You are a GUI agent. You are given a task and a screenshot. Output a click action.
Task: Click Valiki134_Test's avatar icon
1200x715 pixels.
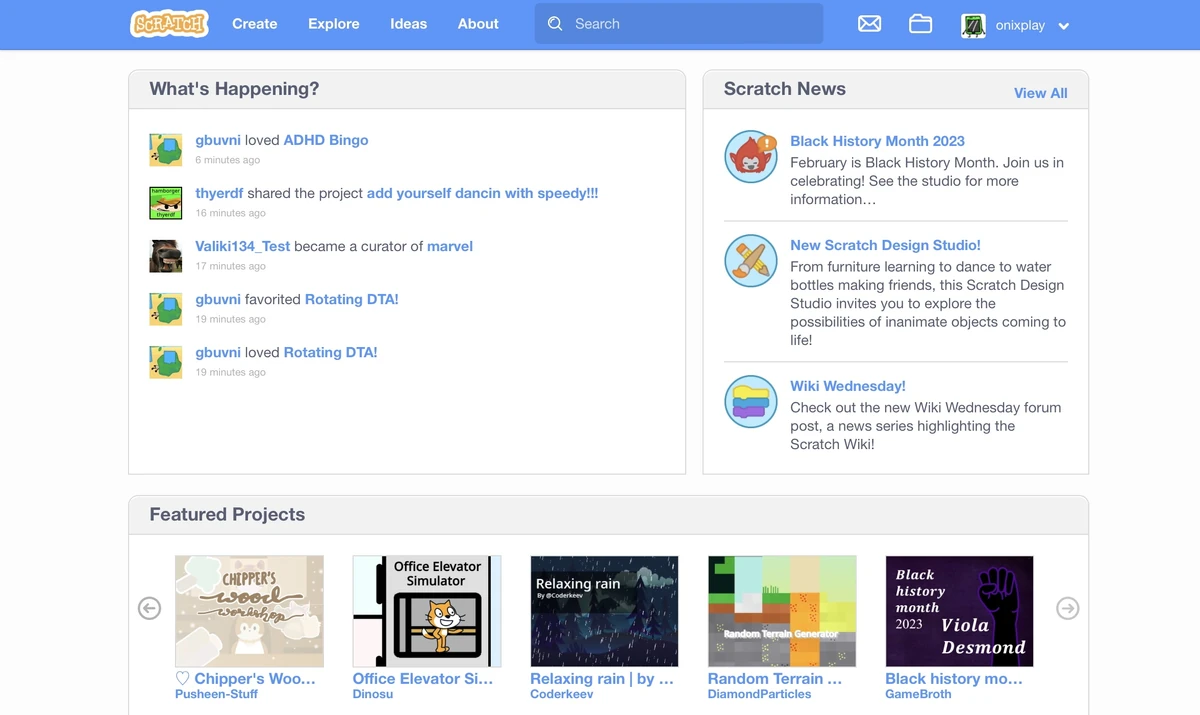(x=166, y=256)
